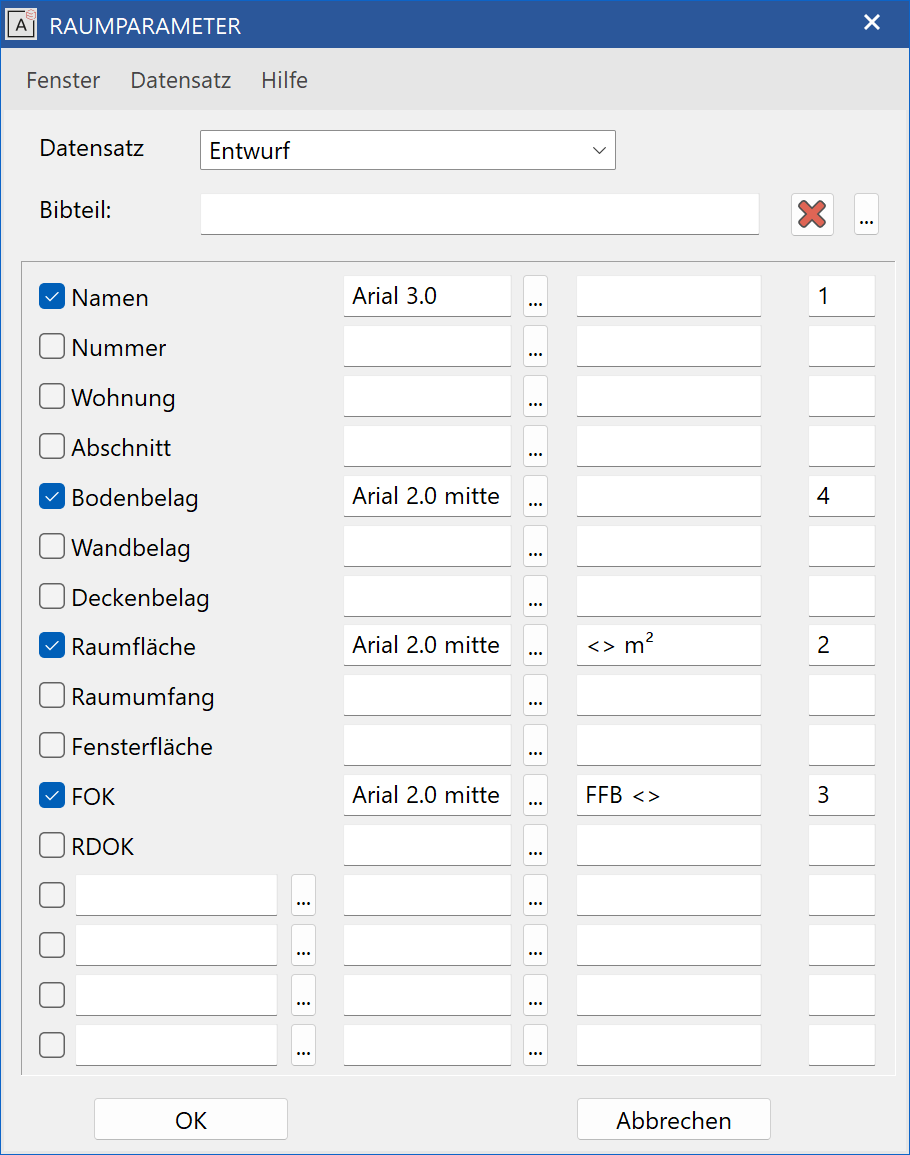Enable the RDOK checkbox
This screenshot has height=1155, width=910.
click(x=52, y=845)
